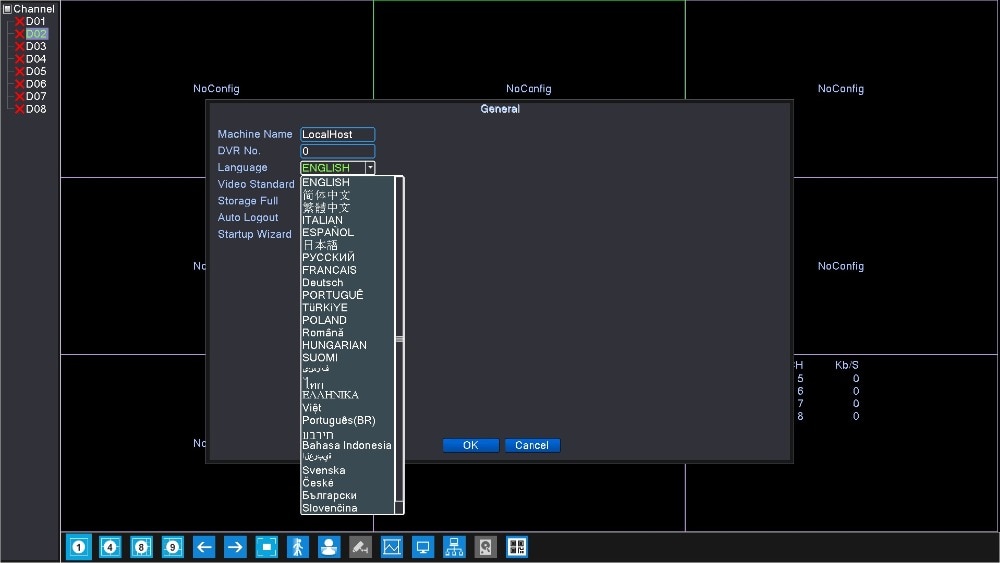Click the Machine Name input field
Viewport: 1000px width, 563px height.
[337, 135]
